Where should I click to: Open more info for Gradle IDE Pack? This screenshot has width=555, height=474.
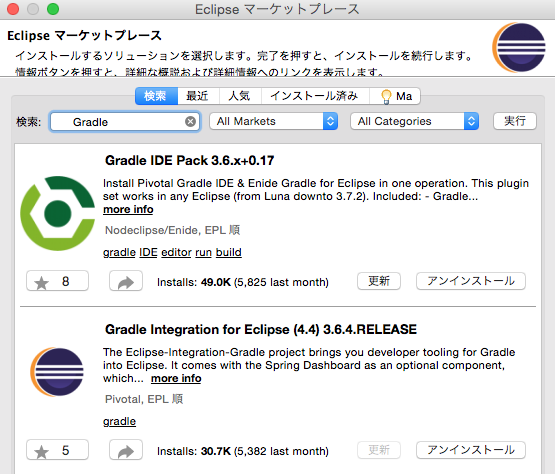click(x=128, y=210)
